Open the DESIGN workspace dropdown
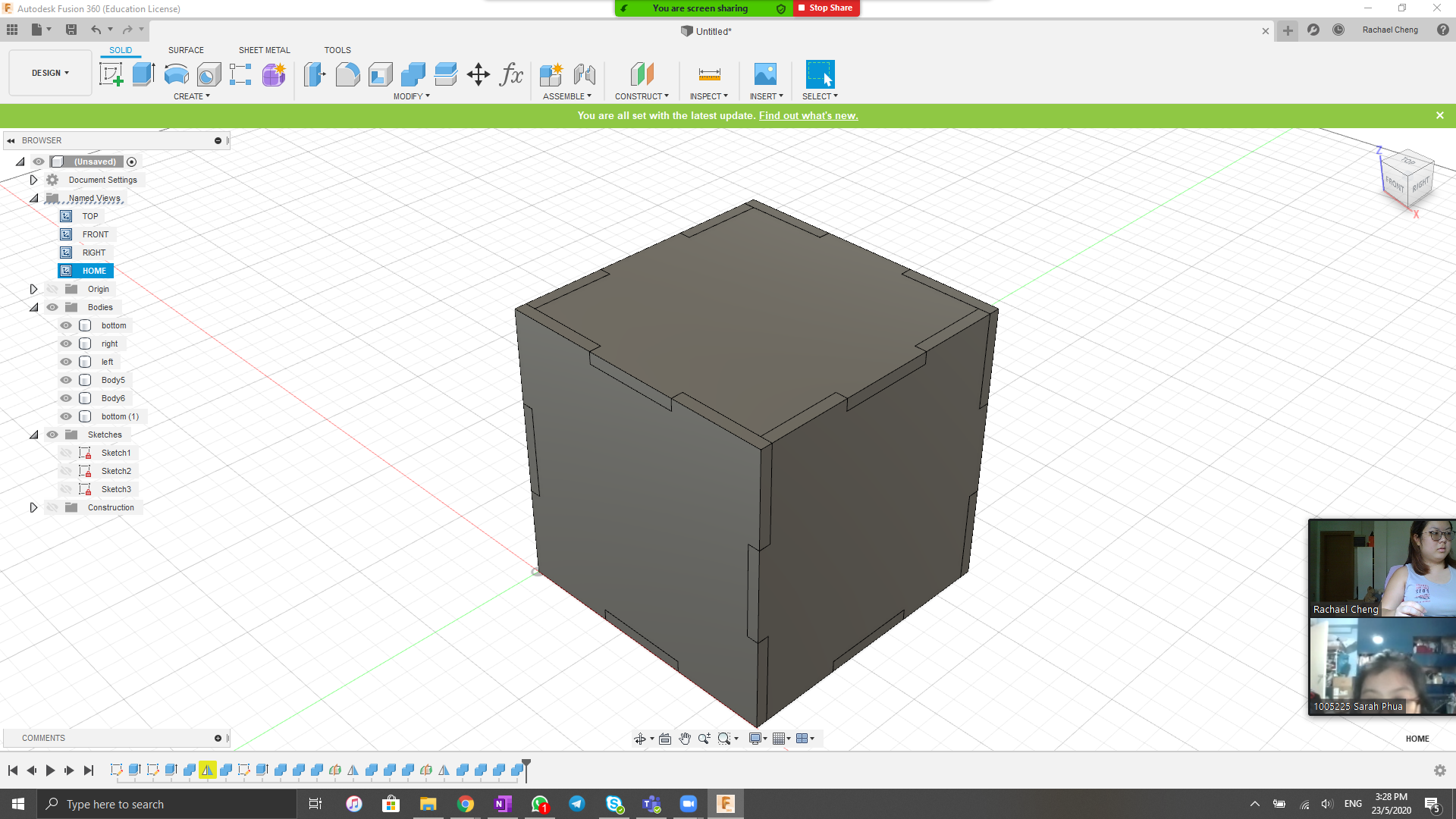Image resolution: width=1456 pixels, height=819 pixels. [50, 73]
